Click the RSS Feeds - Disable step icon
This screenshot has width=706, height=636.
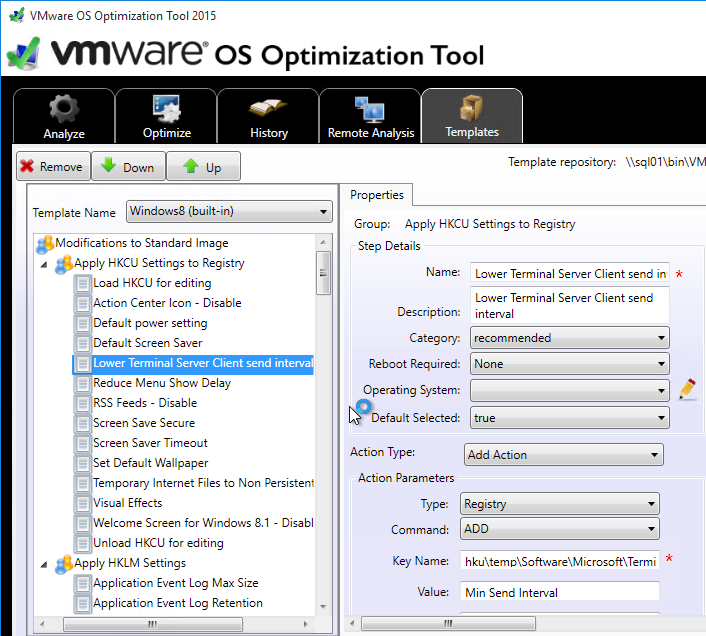pyautogui.click(x=82, y=404)
